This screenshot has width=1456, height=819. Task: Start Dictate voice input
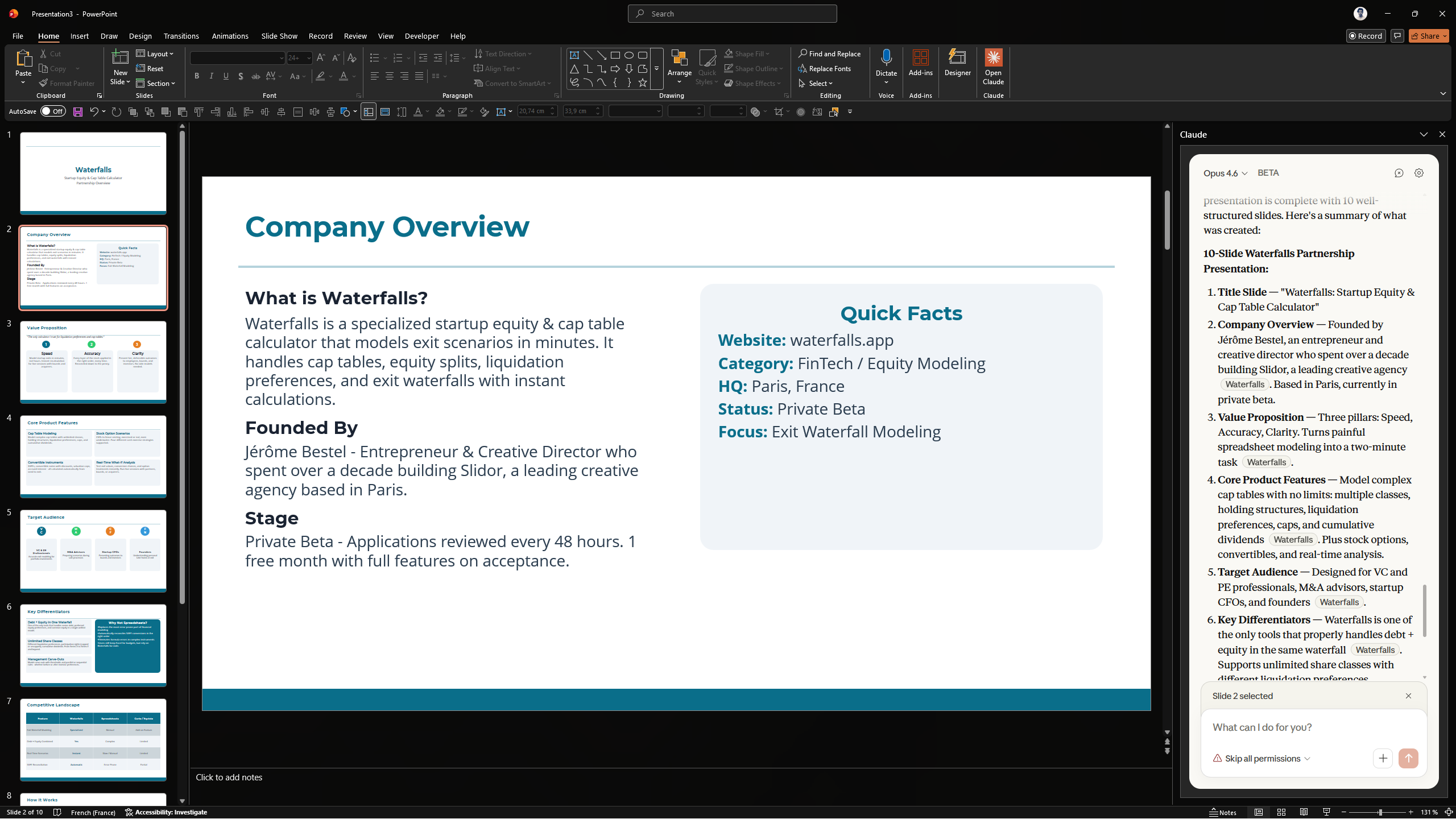(x=886, y=59)
